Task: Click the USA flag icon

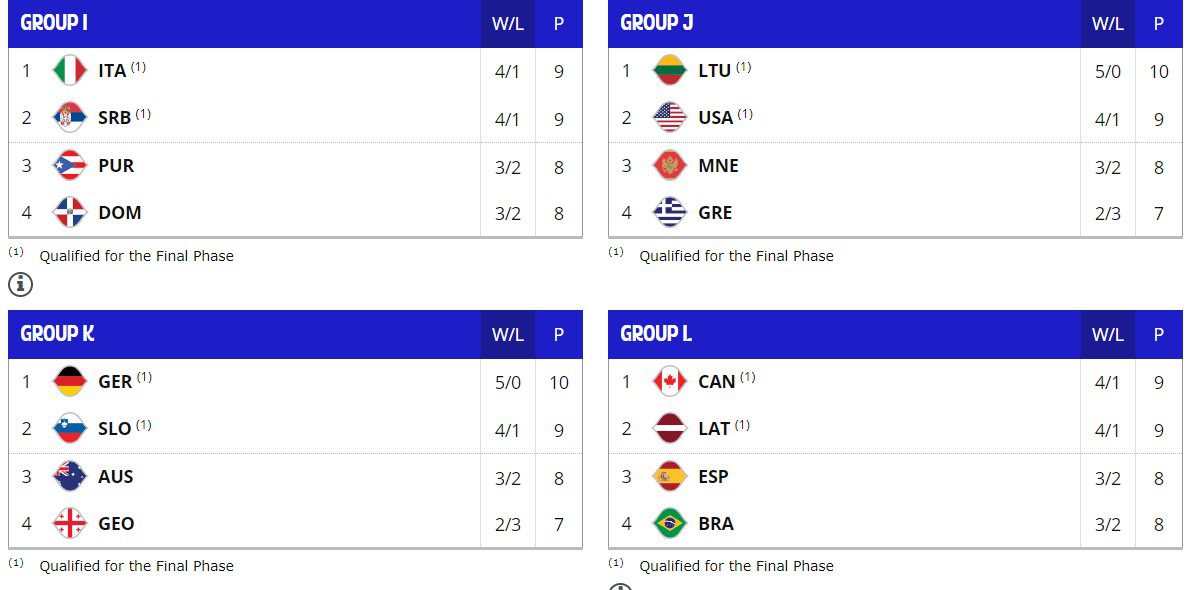Action: click(x=669, y=118)
